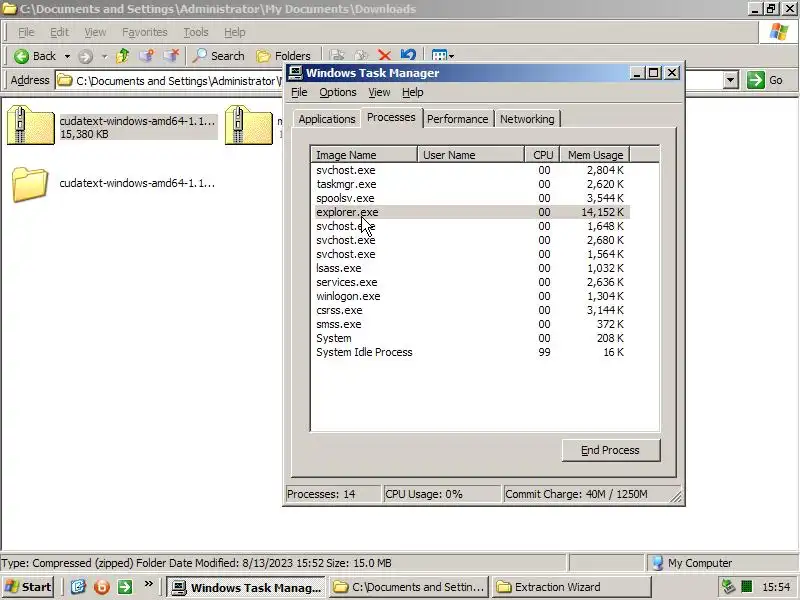800x600 pixels.
Task: Open Explorer Help menu
Action: (x=234, y=32)
